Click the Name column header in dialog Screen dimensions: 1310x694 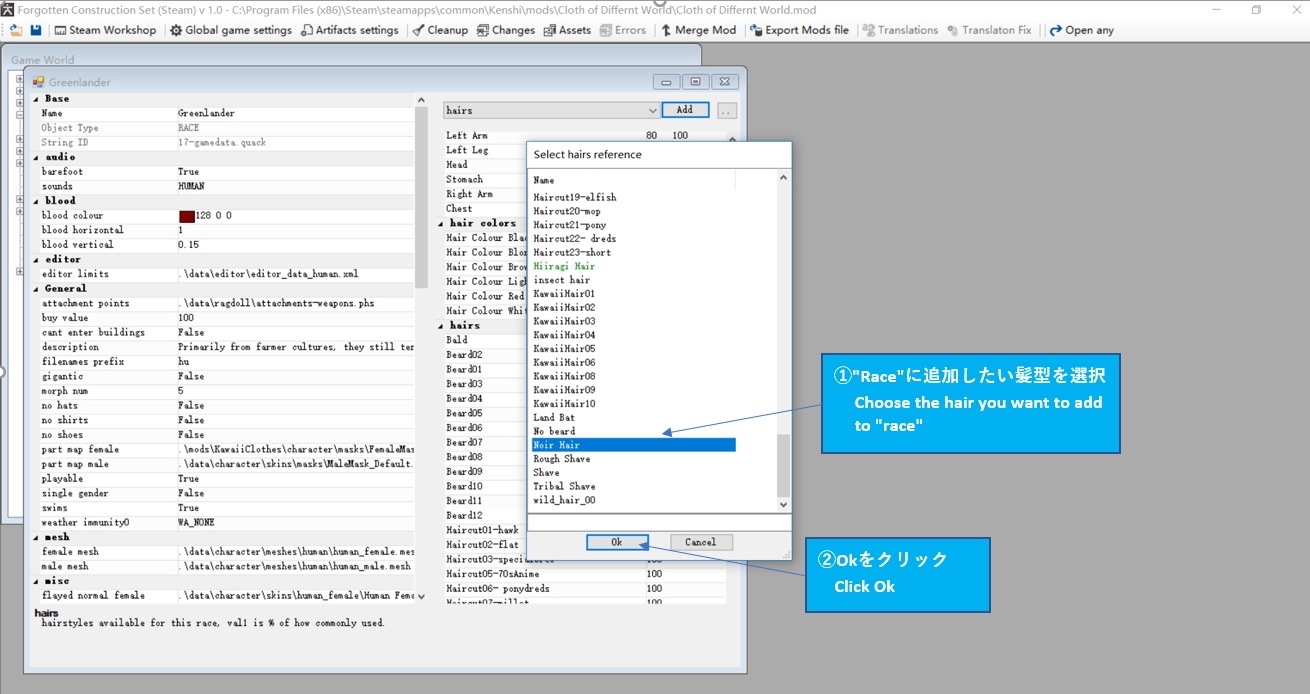click(633, 180)
